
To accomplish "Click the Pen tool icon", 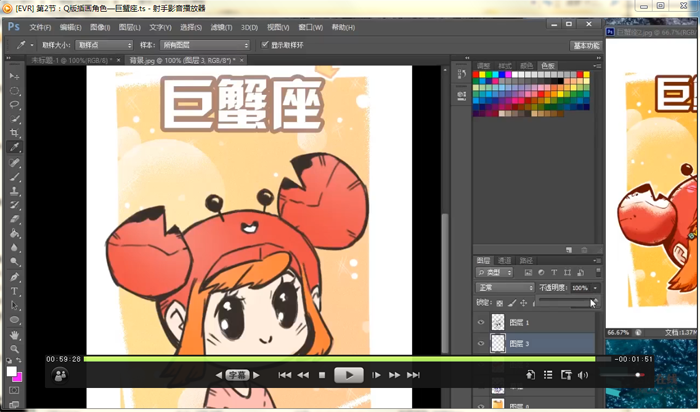I will coord(15,277).
